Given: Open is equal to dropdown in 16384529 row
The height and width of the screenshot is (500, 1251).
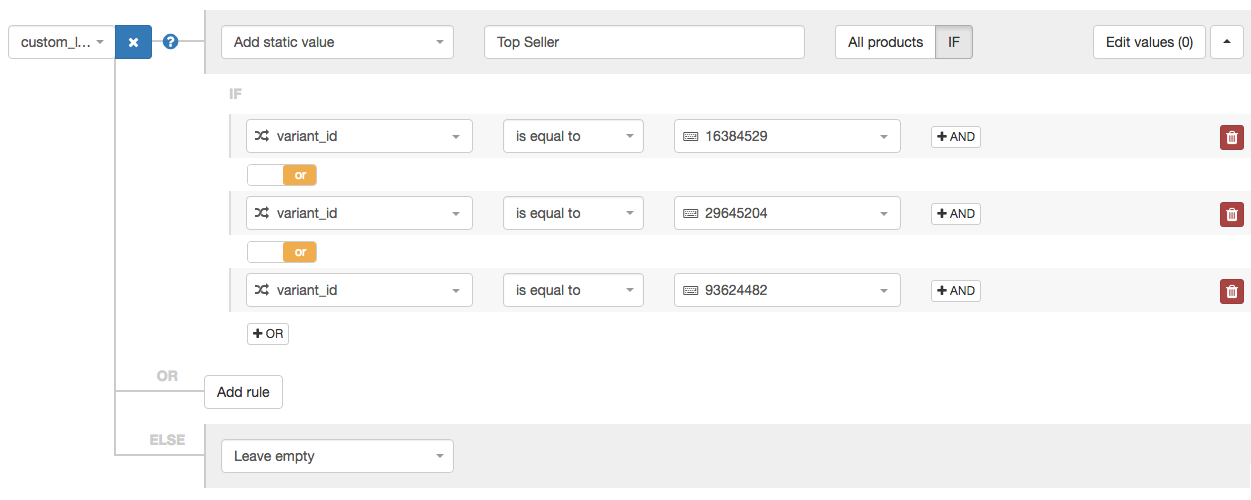Looking at the screenshot, I should 573,136.
